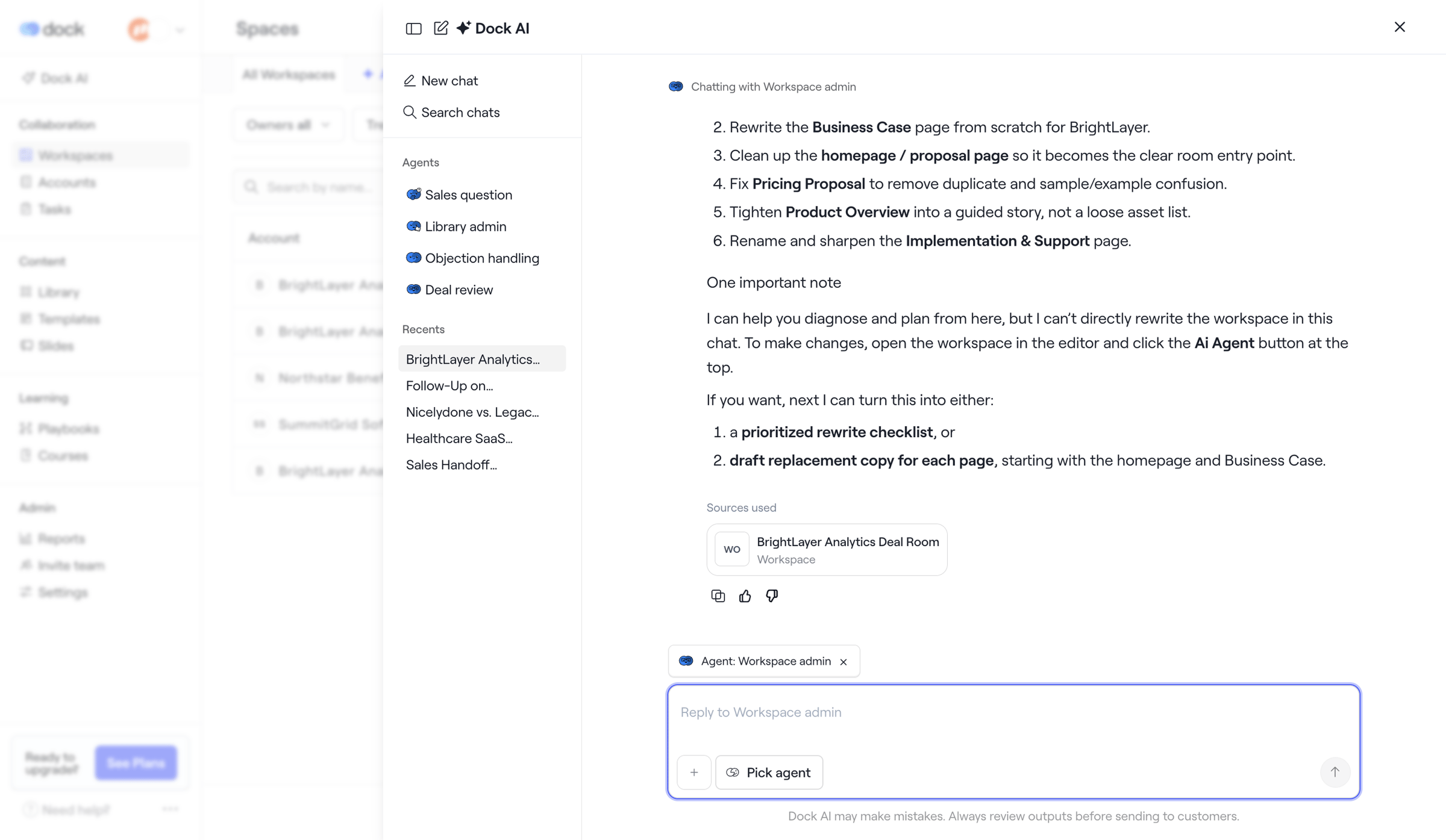Click the Reply to Workspace admin input
Image resolution: width=1446 pixels, height=840 pixels.
[1013, 712]
